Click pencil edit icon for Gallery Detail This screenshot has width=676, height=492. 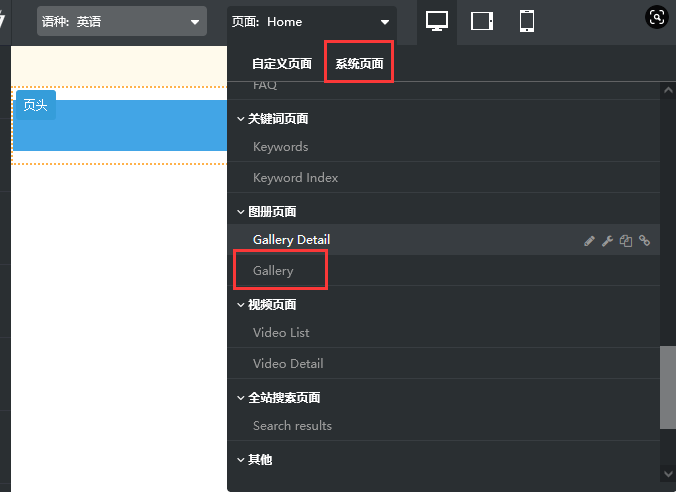pyautogui.click(x=589, y=241)
